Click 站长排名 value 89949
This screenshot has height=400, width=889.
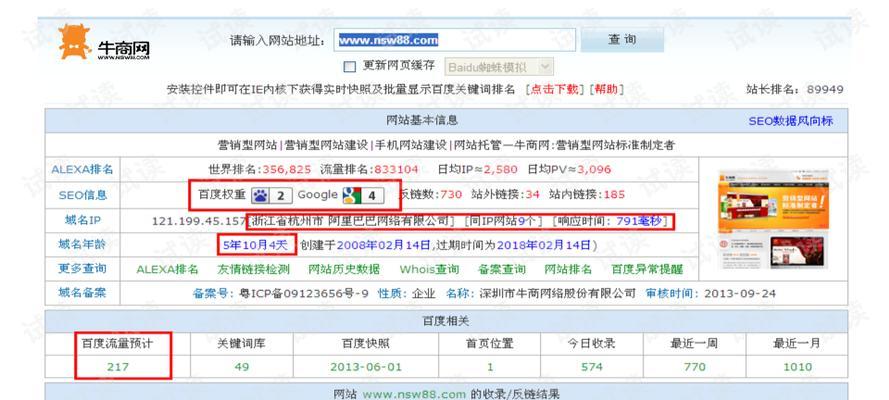click(x=825, y=89)
